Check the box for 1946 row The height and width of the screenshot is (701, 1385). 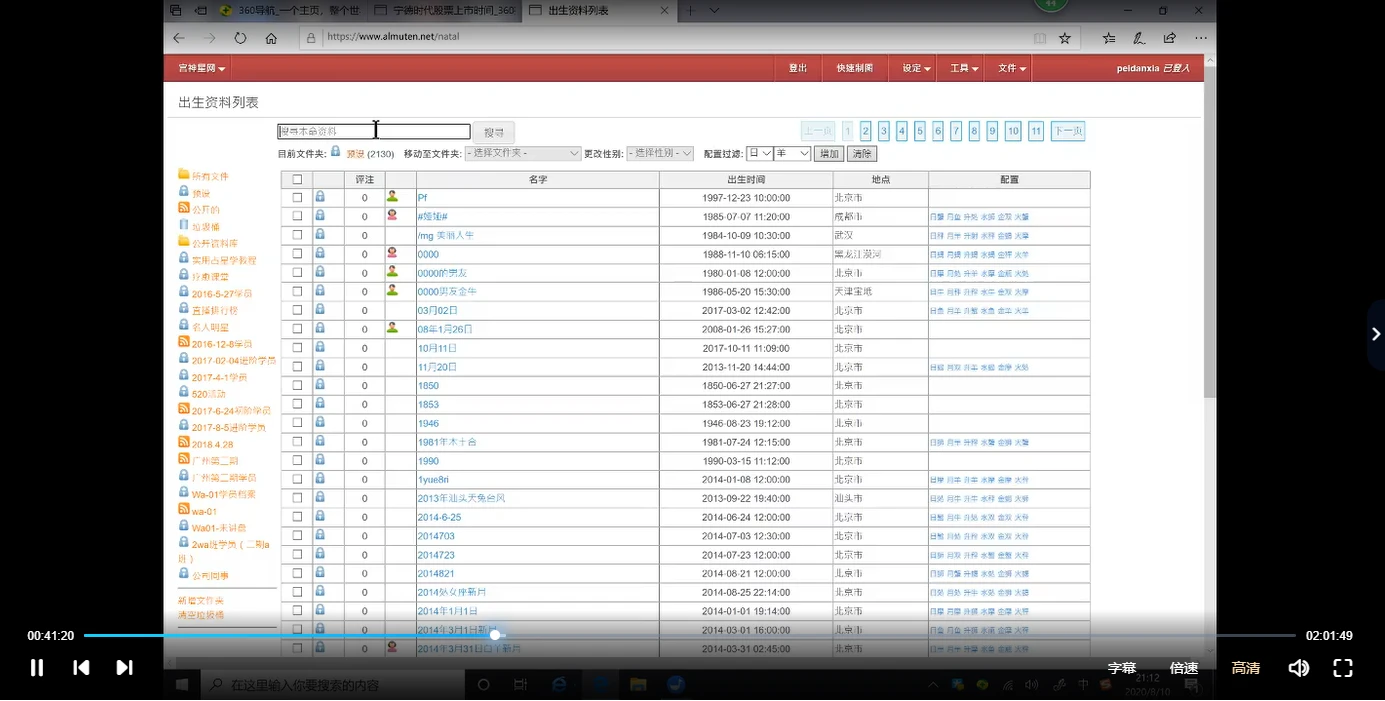tap(297, 423)
